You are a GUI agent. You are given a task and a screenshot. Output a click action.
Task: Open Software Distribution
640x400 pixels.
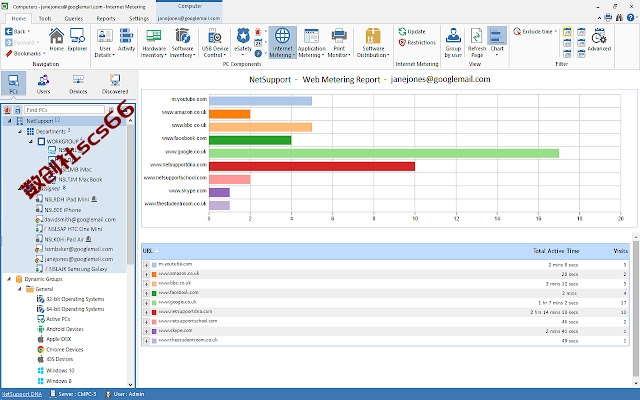coord(373,43)
